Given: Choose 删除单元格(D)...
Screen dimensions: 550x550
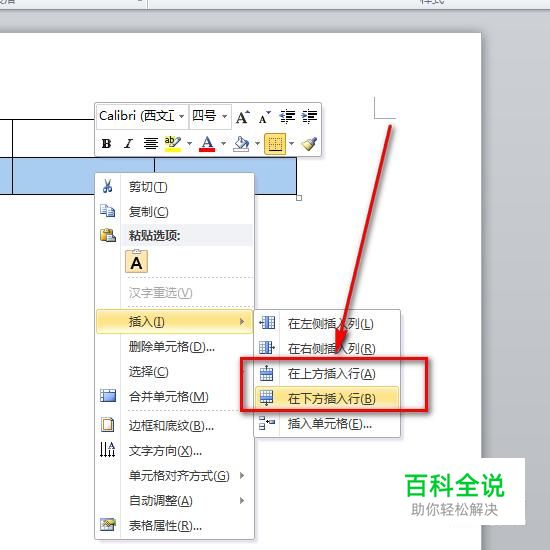Looking at the screenshot, I should (175, 347).
